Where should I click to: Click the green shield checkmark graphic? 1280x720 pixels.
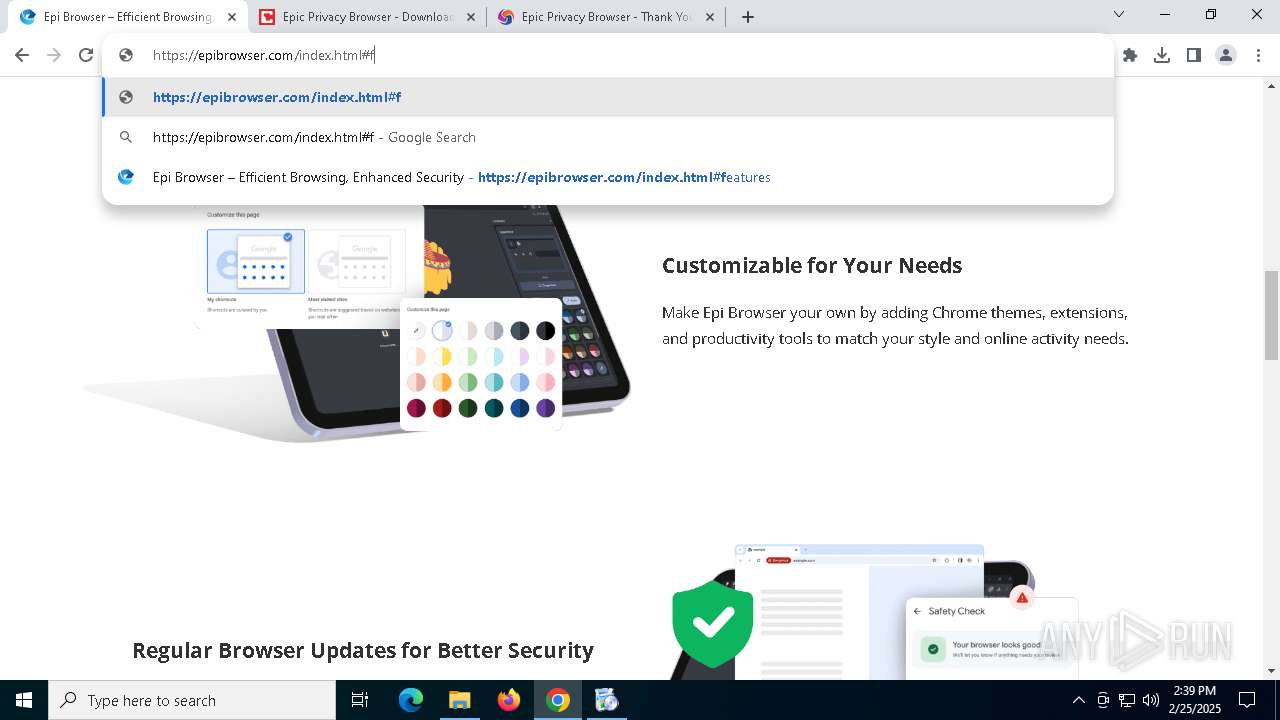712,622
